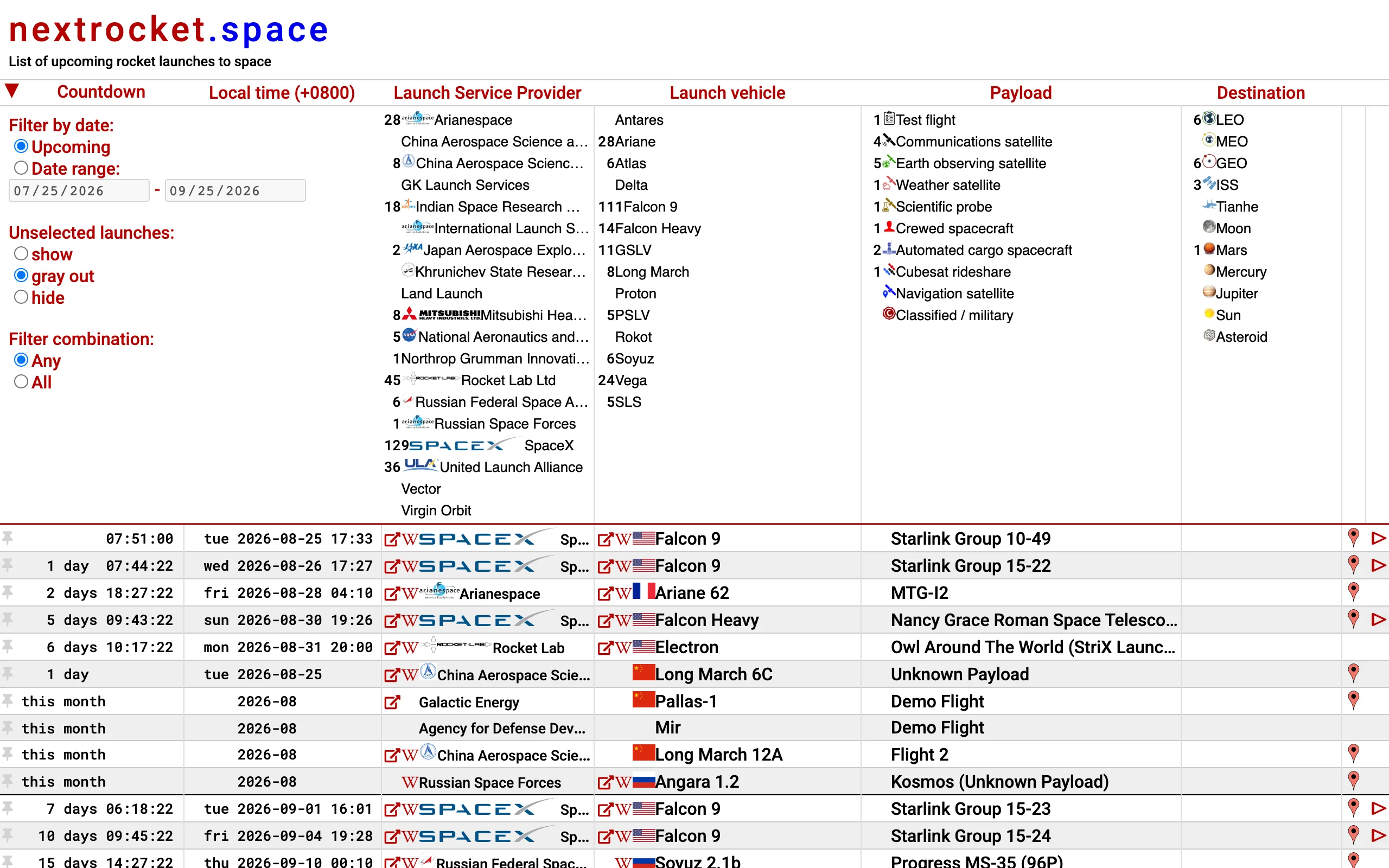Edit the end date field 09/25/2026
Screen dimensions: 1389x868
(235, 190)
